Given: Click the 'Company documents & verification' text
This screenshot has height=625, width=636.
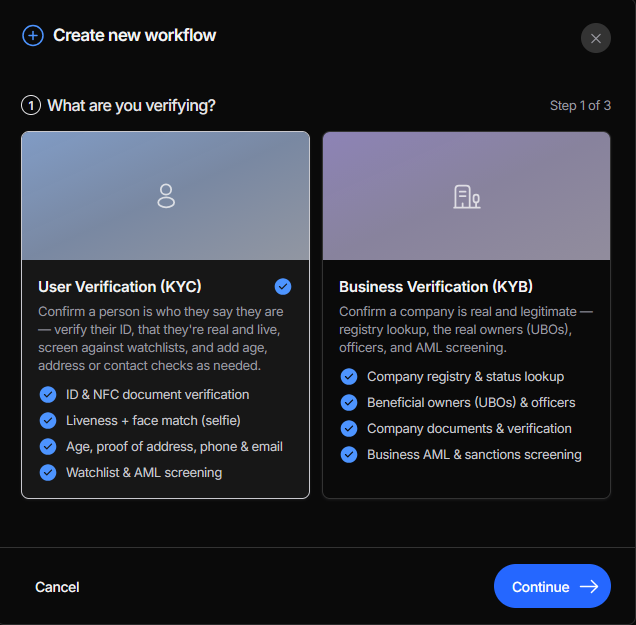Looking at the screenshot, I should point(469,429).
